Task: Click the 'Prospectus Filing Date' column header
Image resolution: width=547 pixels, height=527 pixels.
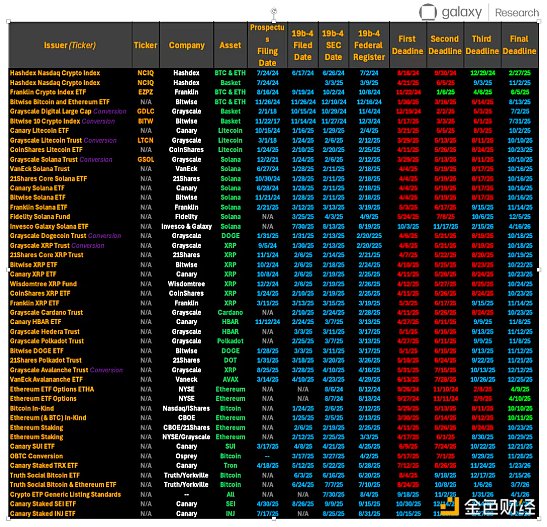Action: tap(267, 45)
